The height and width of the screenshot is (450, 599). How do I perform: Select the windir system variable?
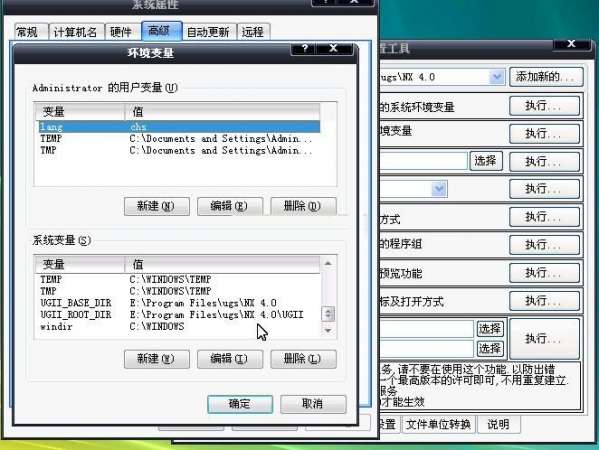(180, 327)
